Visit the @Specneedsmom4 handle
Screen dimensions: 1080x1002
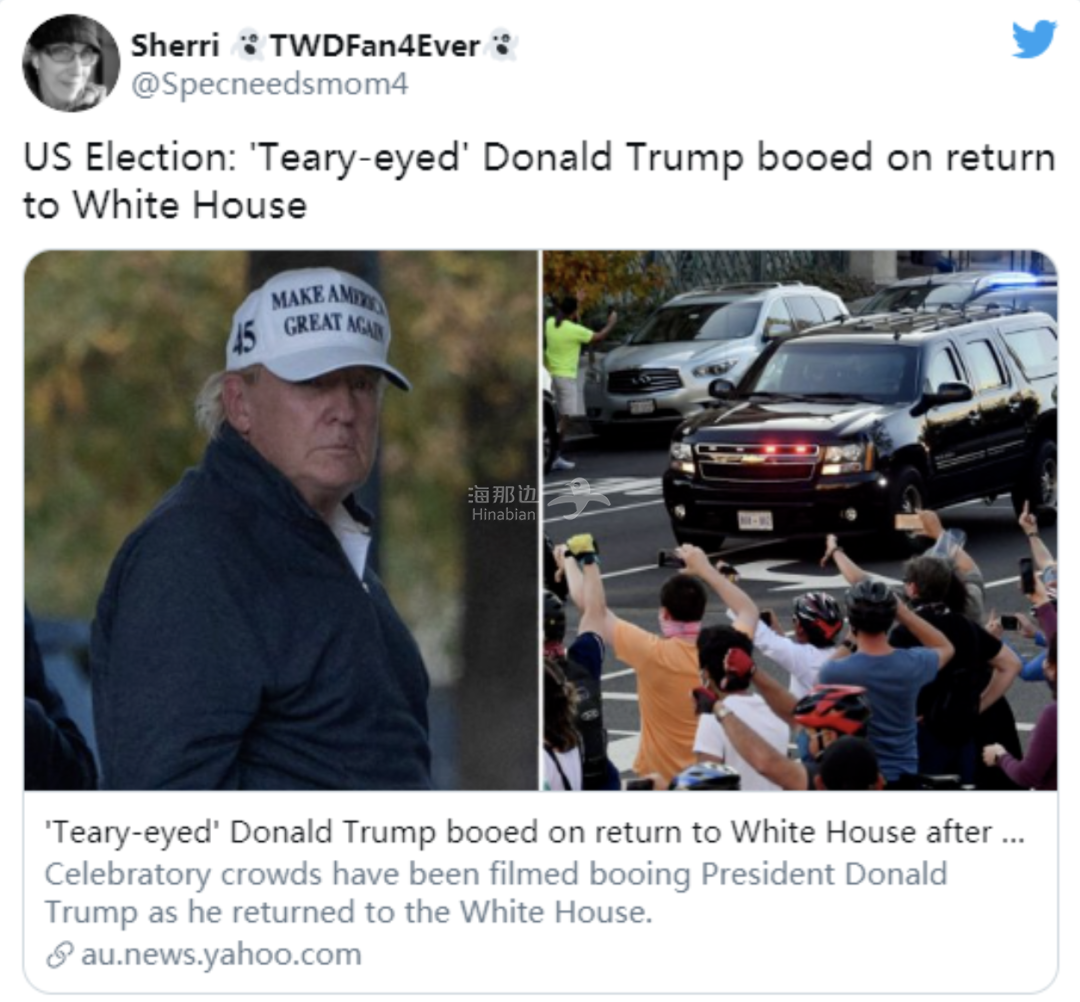(269, 84)
